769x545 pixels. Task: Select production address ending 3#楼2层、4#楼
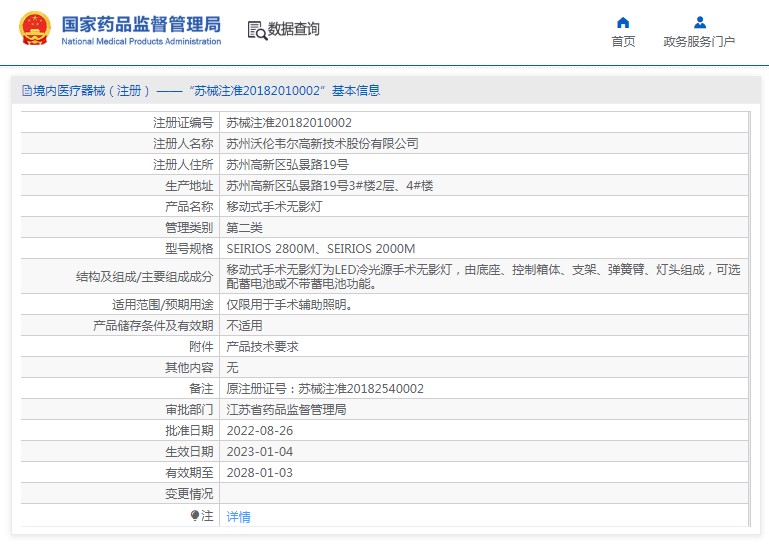click(x=330, y=186)
